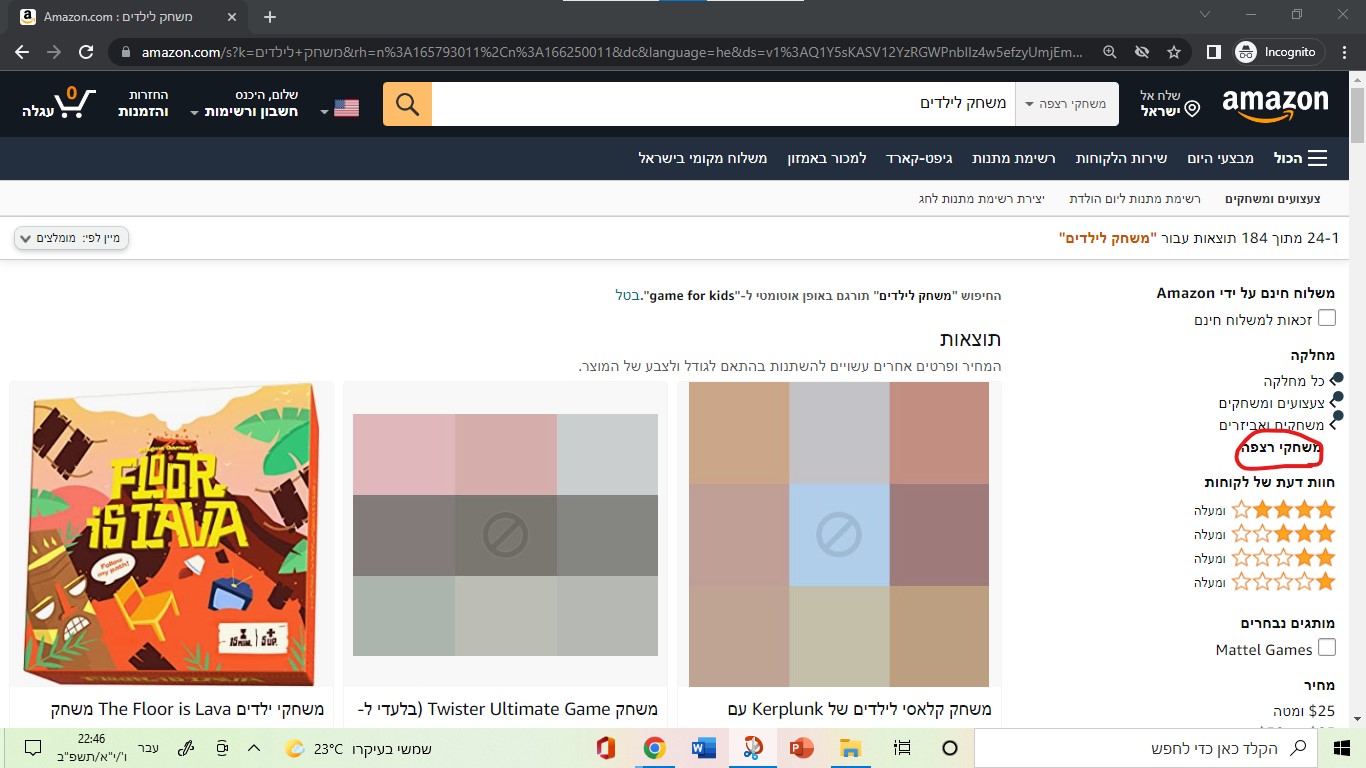
Task: Expand the account and lists dropdown
Action: click(244, 104)
